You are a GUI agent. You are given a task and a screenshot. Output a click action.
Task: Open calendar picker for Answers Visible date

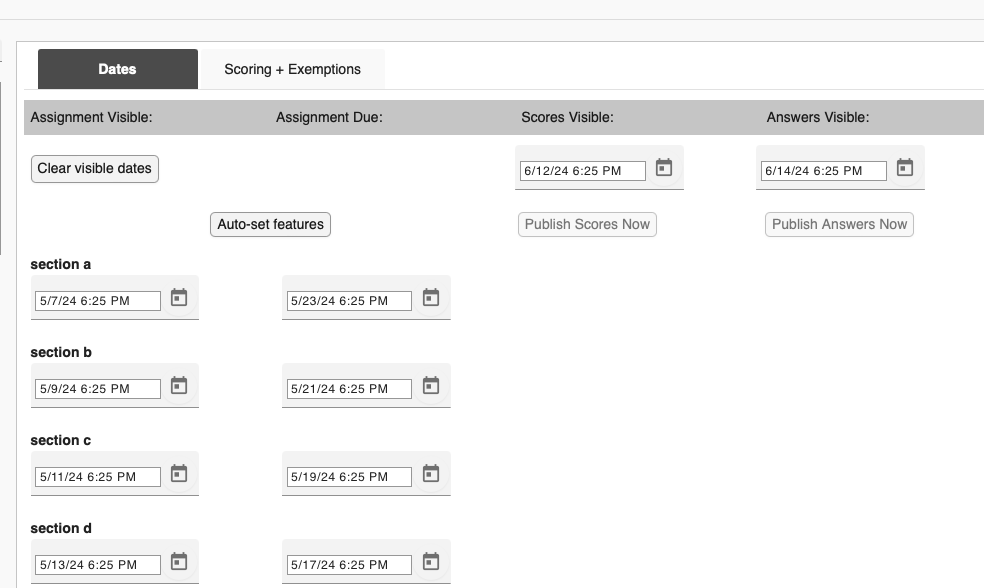pyautogui.click(x=905, y=168)
